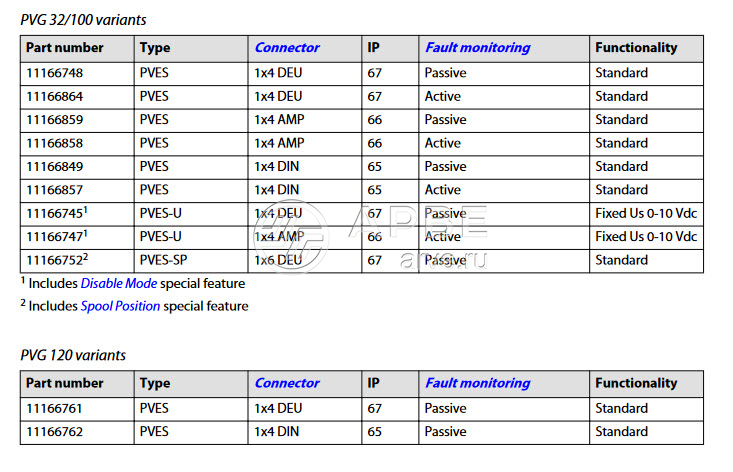Click the 1x6 DEU connector cell
The image size is (733, 472).
click(x=278, y=260)
